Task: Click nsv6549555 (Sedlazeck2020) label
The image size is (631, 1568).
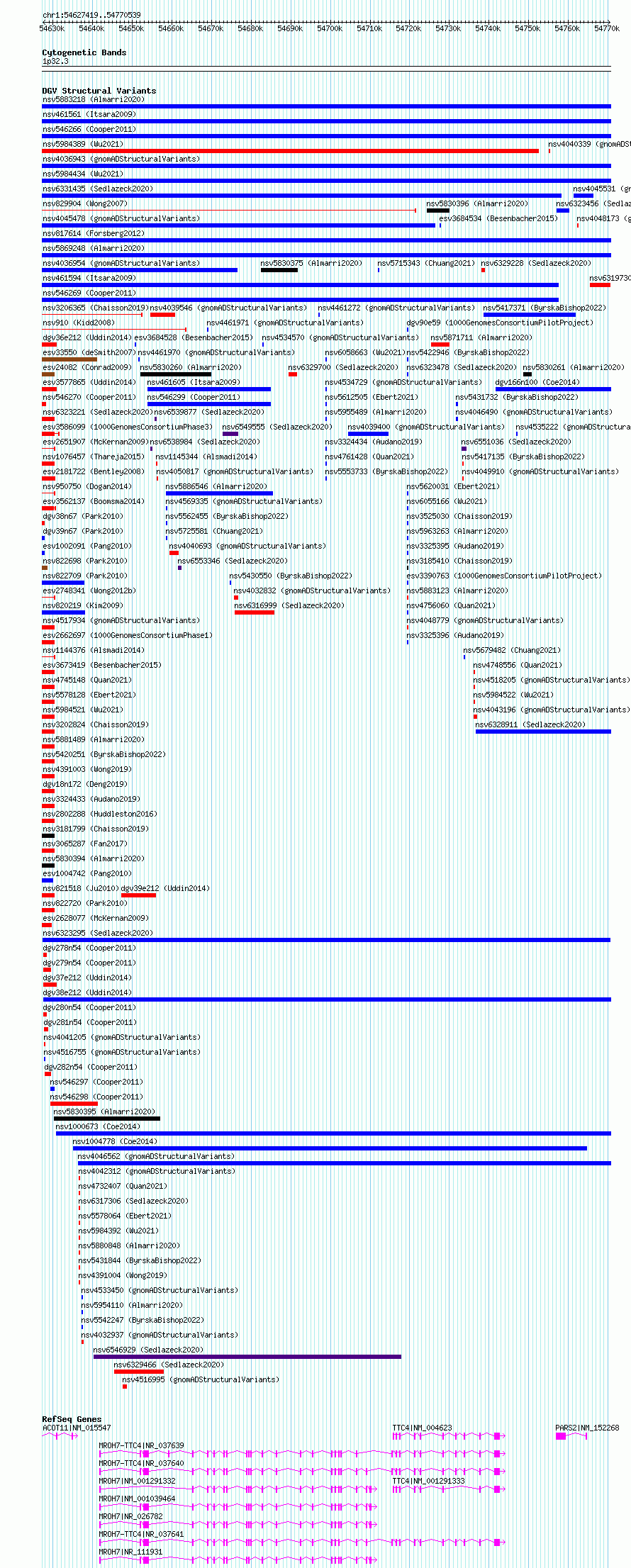Action: [277, 427]
